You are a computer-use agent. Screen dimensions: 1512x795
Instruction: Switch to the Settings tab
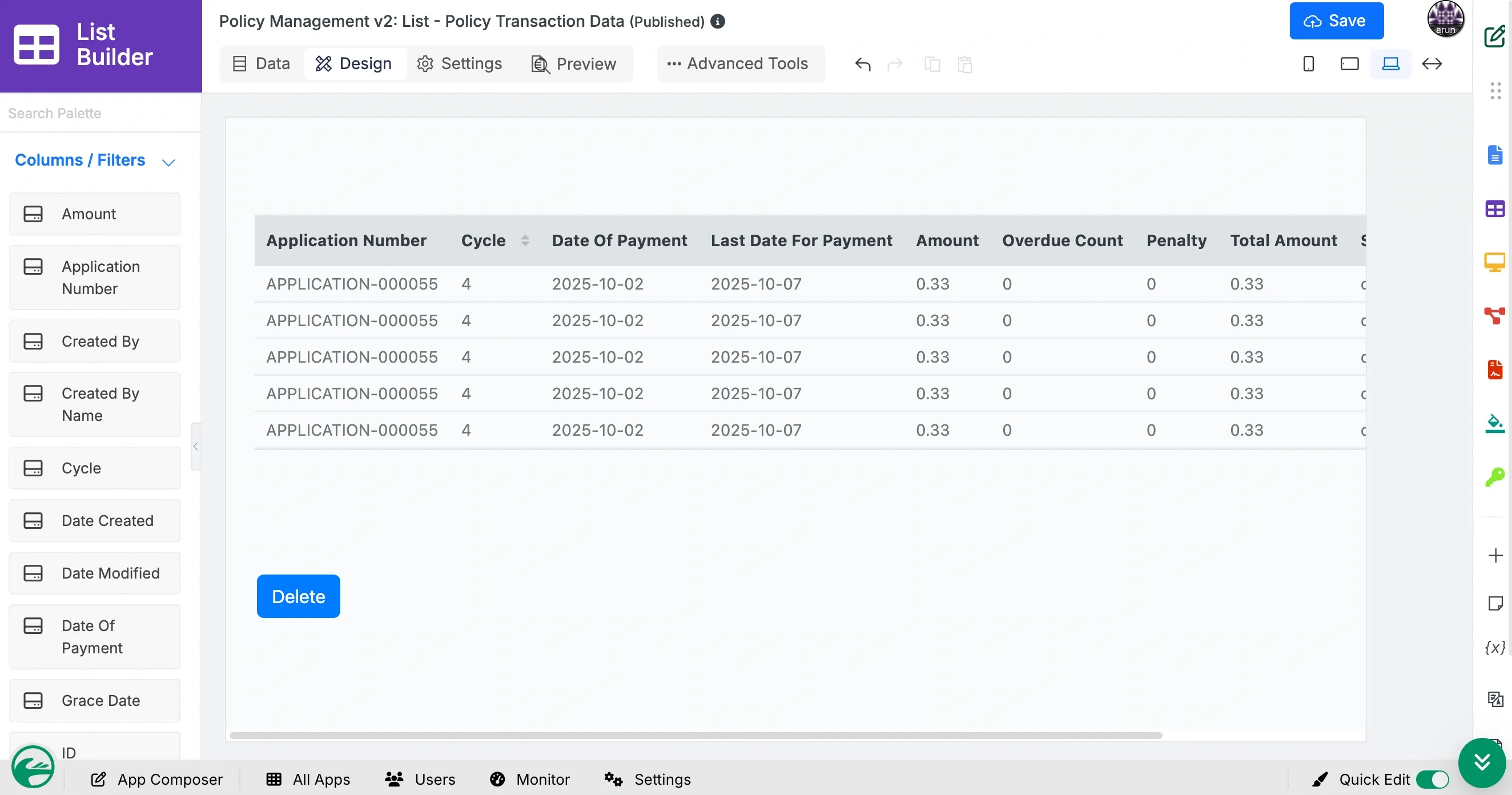pyautogui.click(x=460, y=63)
